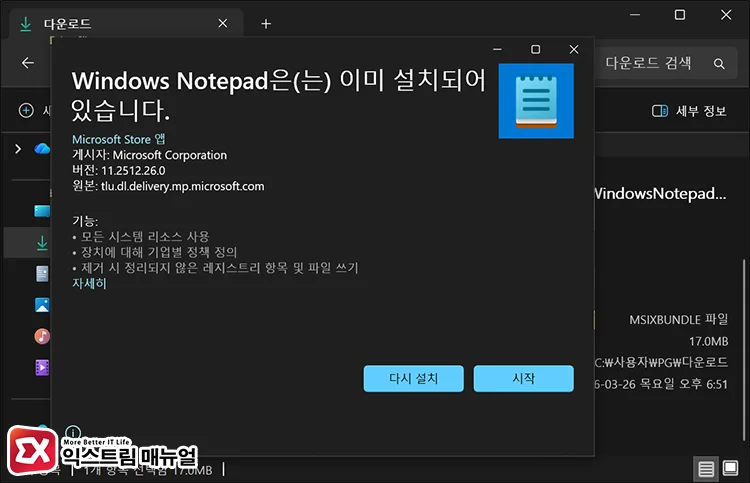Open the Pictures folder in sidebar
Viewport: 750px width, 483px height.
click(x=42, y=305)
